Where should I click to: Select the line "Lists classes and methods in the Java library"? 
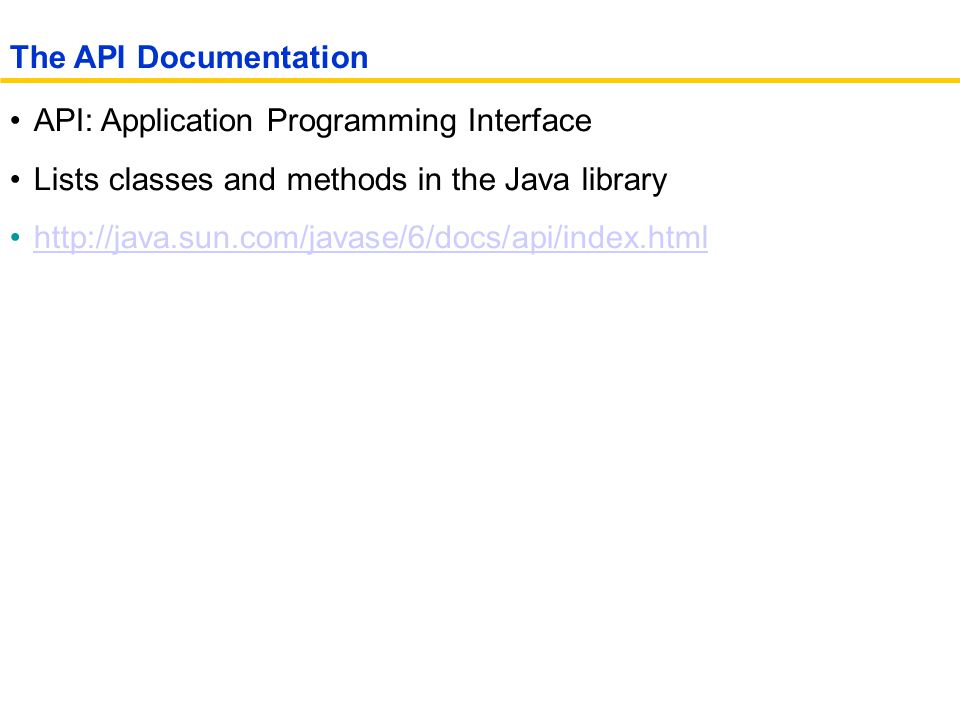click(350, 180)
